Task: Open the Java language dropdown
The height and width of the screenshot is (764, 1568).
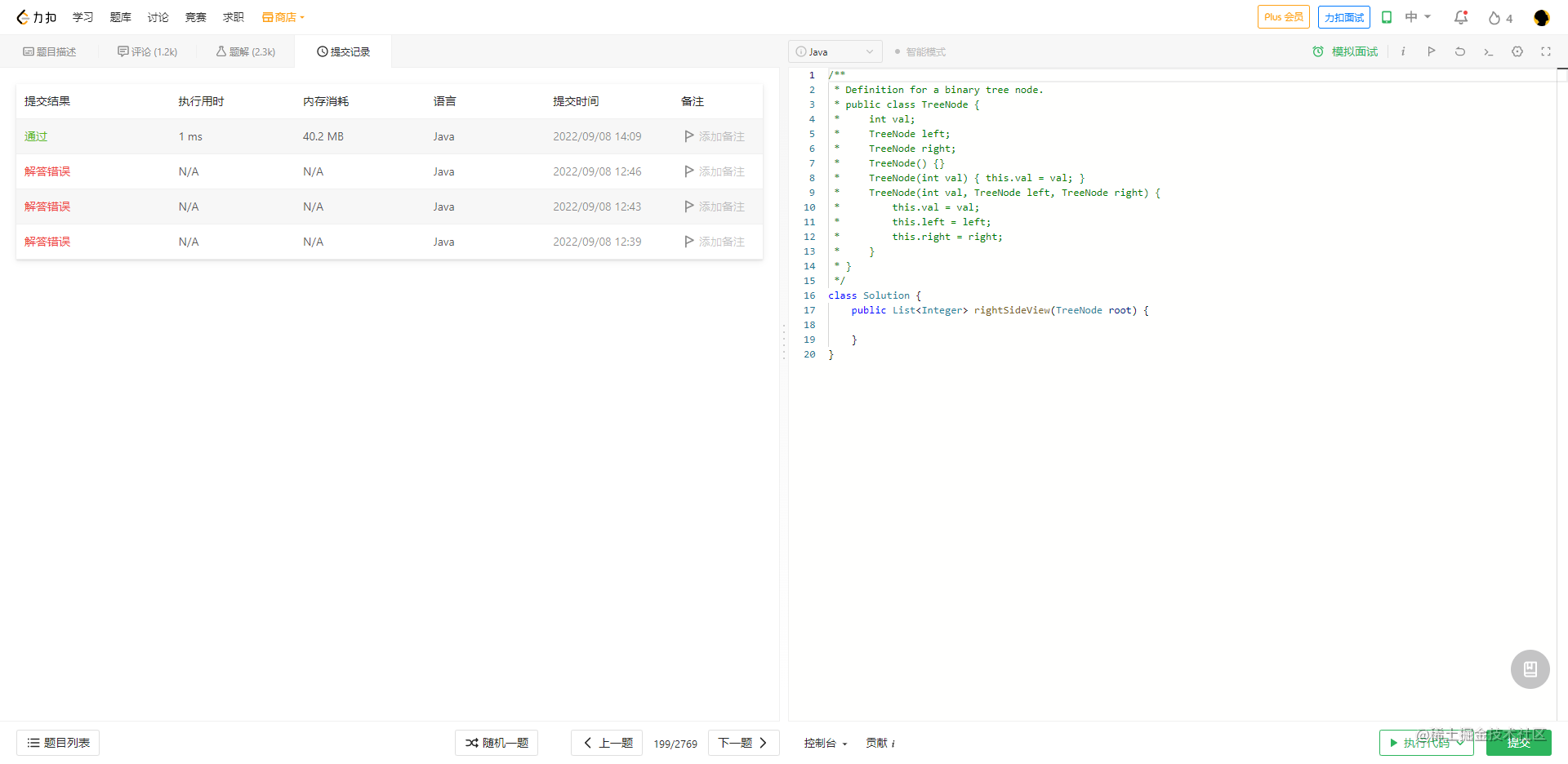Action: [x=835, y=51]
